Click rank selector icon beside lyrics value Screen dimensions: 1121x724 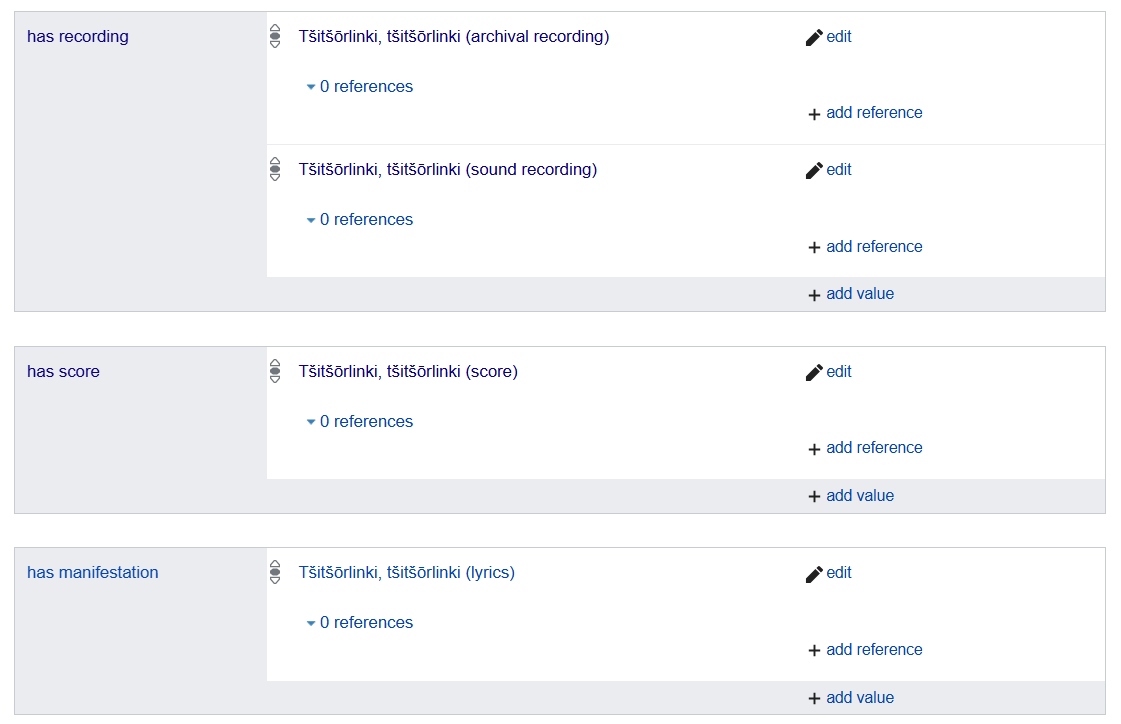tap(275, 572)
